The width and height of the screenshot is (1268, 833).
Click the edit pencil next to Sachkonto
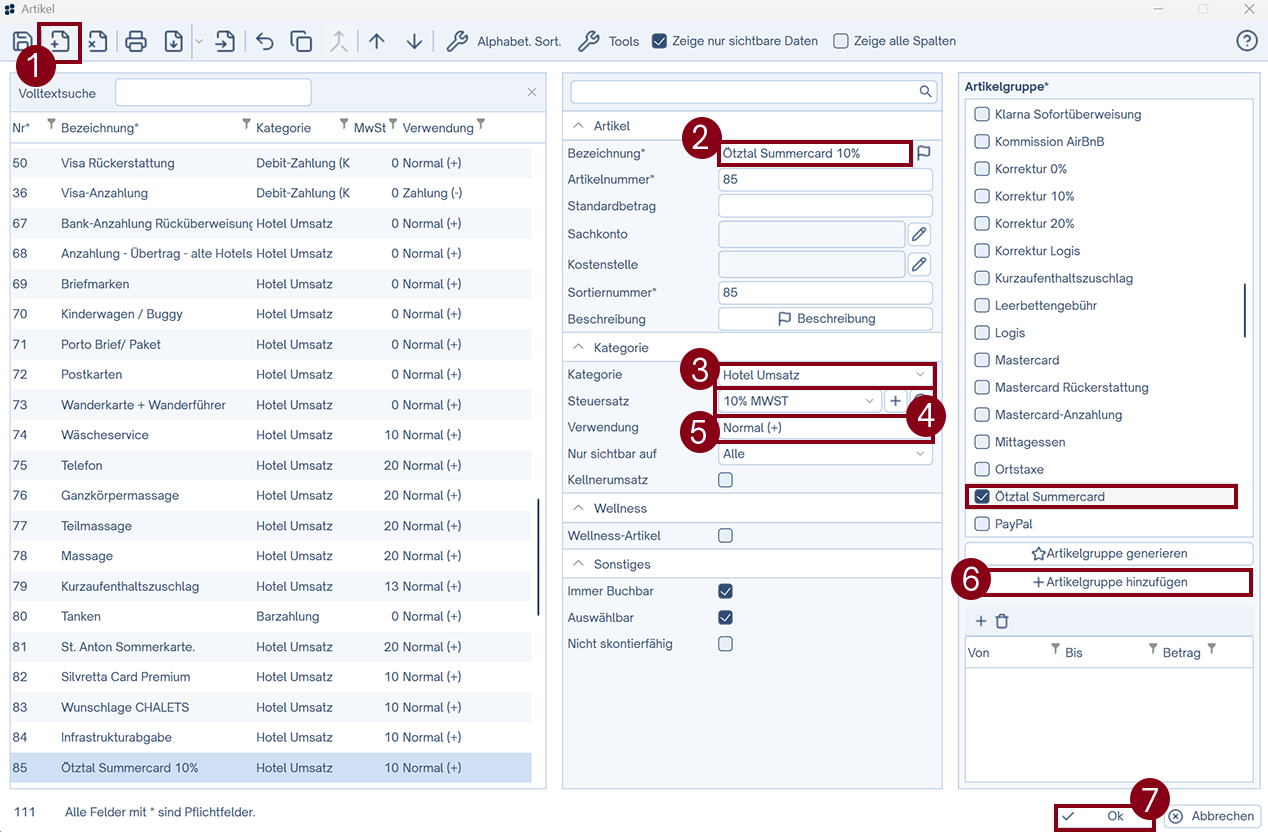[919, 234]
